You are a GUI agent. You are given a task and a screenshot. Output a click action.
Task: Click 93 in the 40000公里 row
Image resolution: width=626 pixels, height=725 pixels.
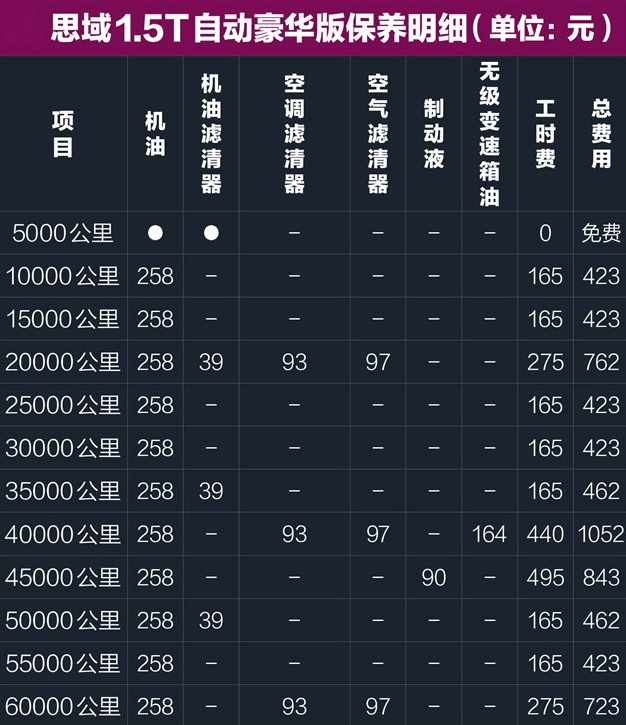[295, 535]
